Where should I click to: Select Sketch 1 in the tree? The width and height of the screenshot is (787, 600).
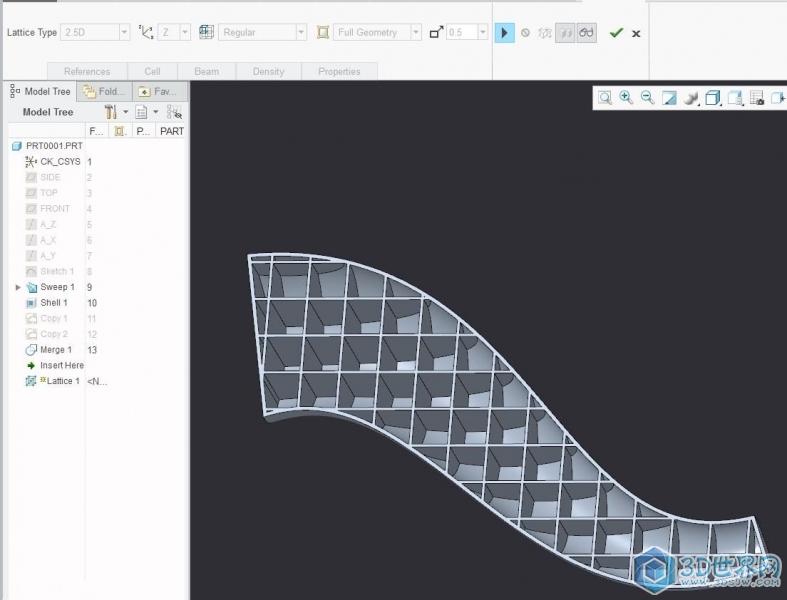pos(50,271)
